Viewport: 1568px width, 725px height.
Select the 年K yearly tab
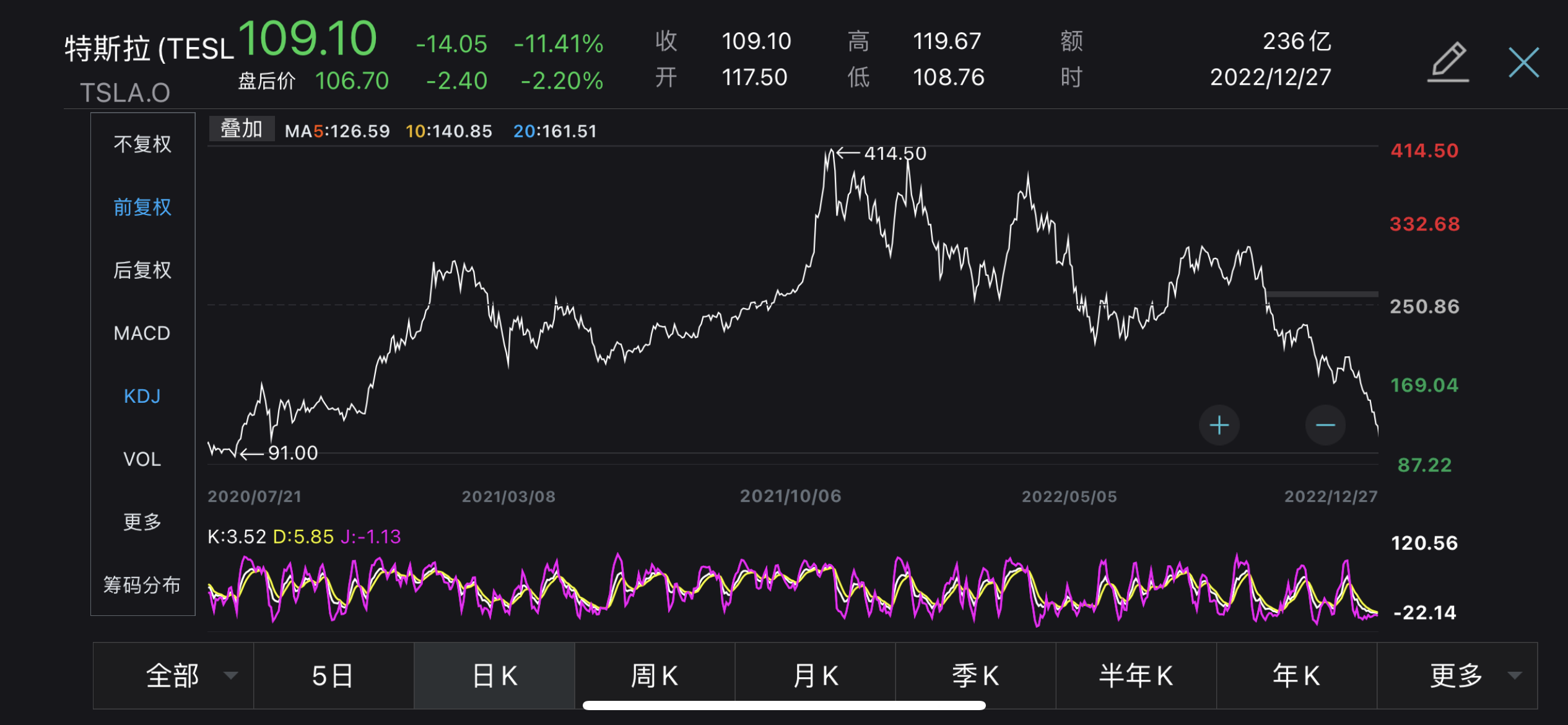pyautogui.click(x=1297, y=675)
